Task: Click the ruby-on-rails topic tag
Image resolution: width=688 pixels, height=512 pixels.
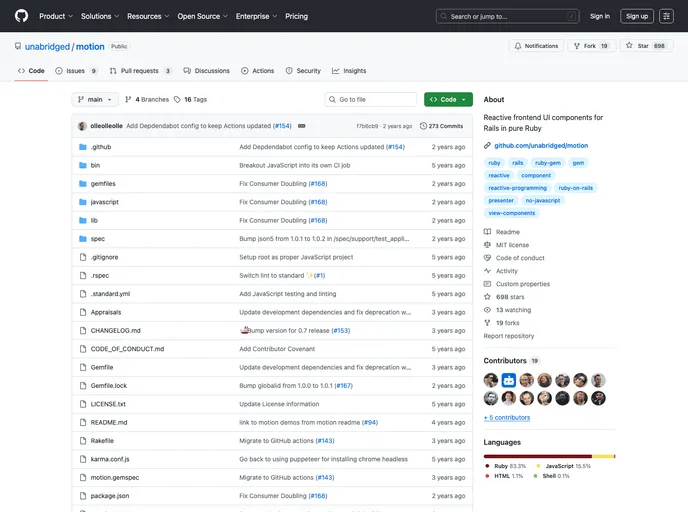Action: pos(575,188)
